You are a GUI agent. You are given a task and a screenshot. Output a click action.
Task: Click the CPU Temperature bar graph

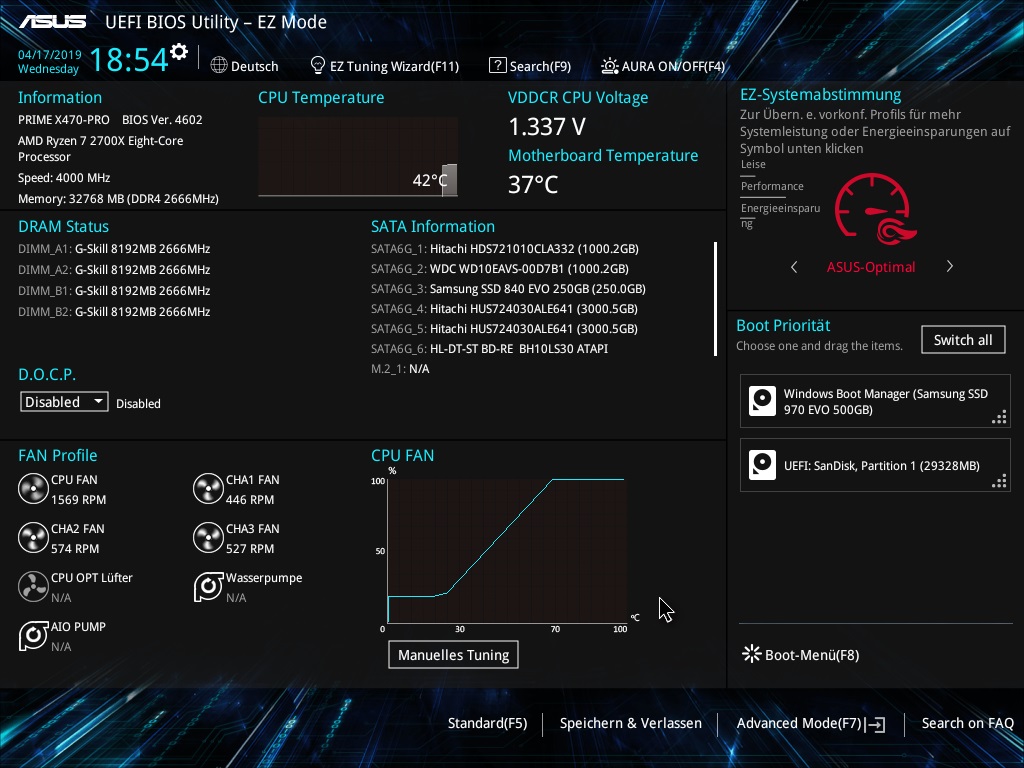pyautogui.click(x=358, y=157)
